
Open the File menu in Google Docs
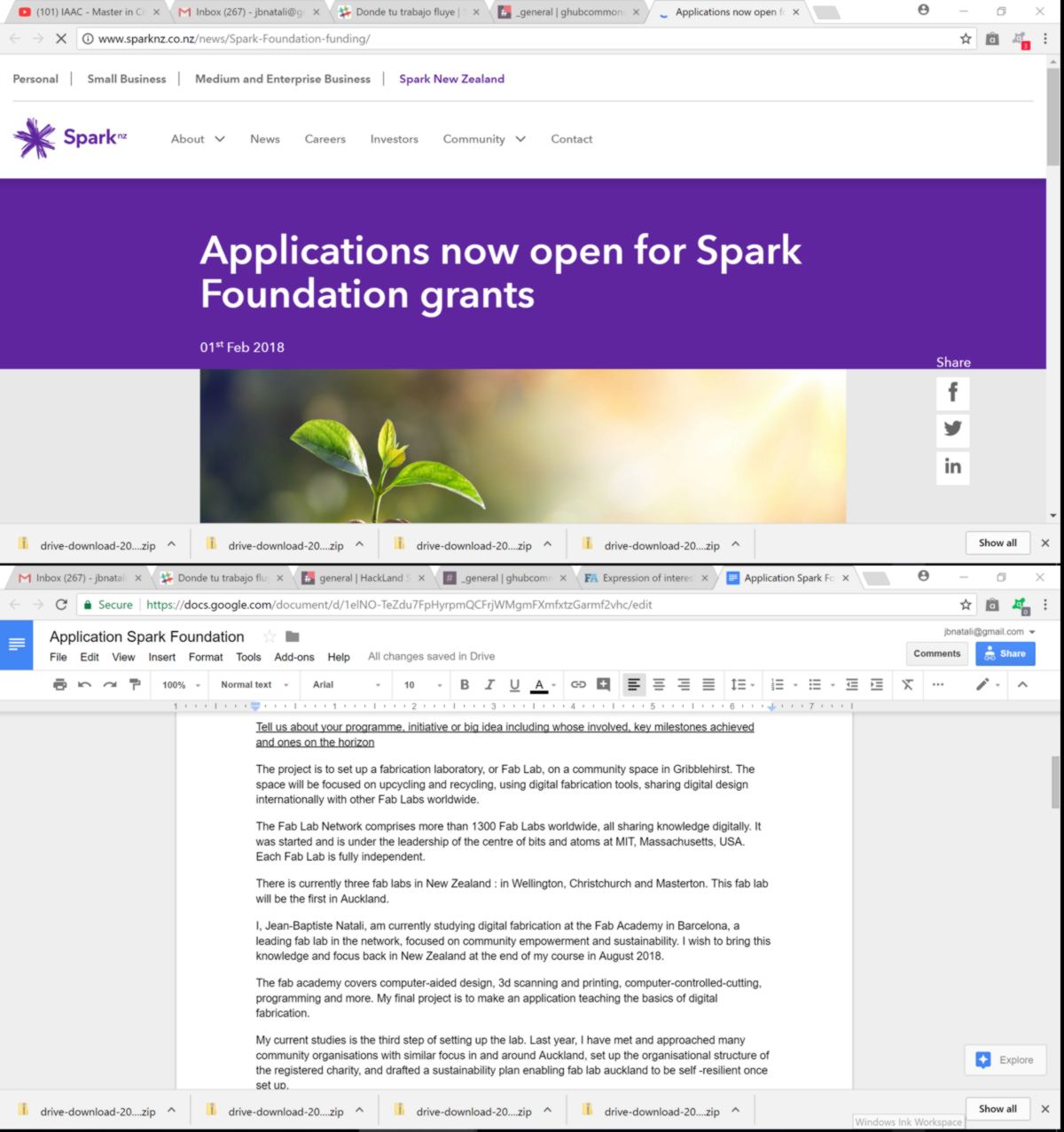click(59, 657)
